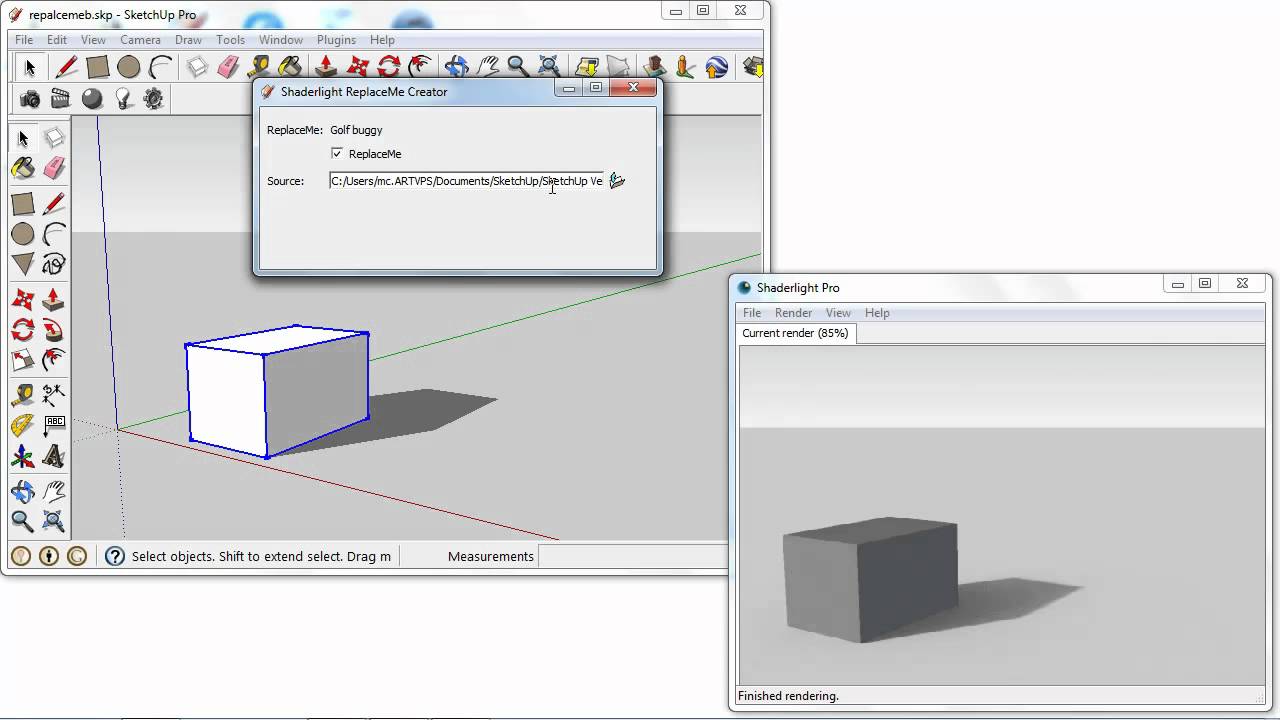Open the Camera menu
Image resolution: width=1280 pixels, height=720 pixels.
coord(140,40)
